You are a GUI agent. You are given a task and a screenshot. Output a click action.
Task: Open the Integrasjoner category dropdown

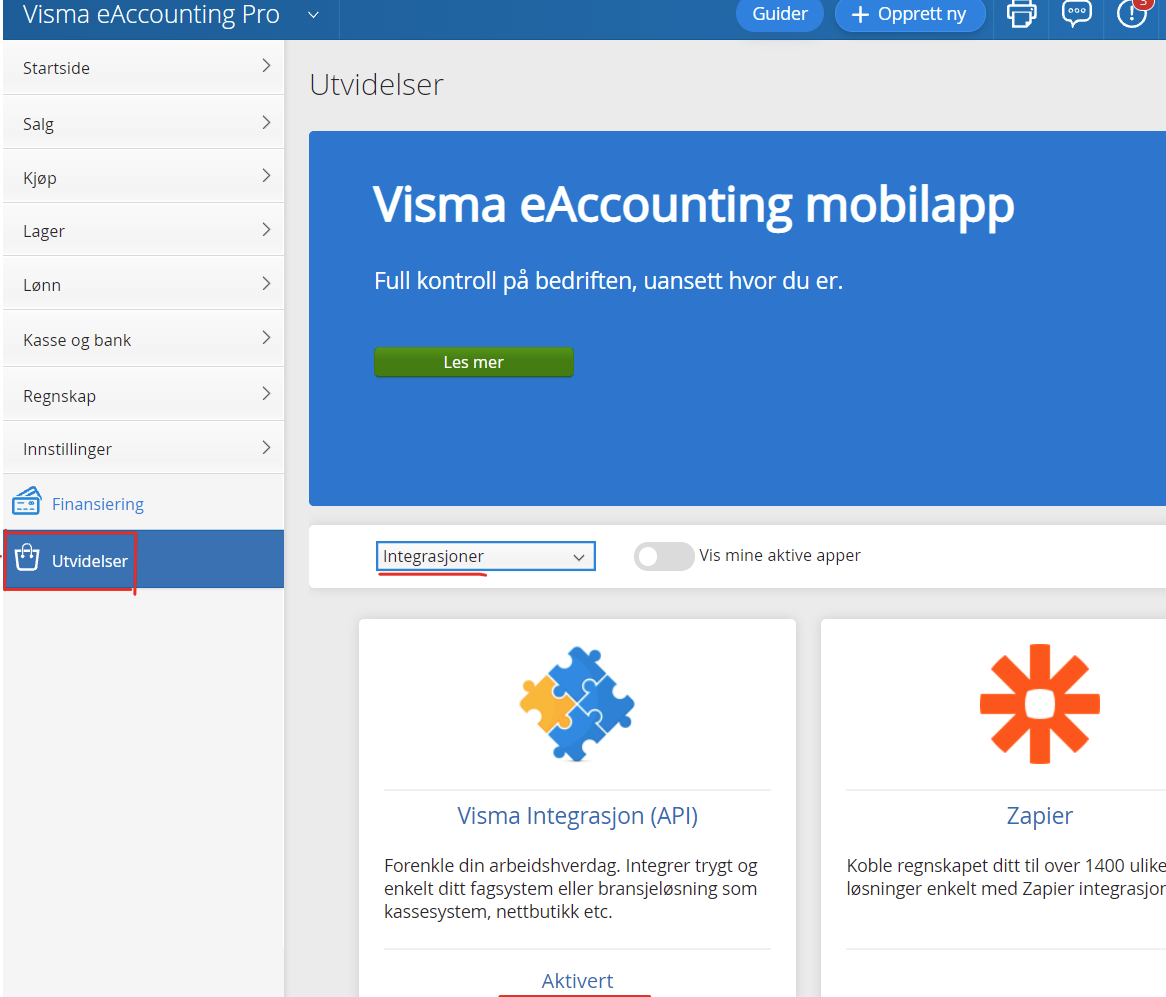click(486, 556)
